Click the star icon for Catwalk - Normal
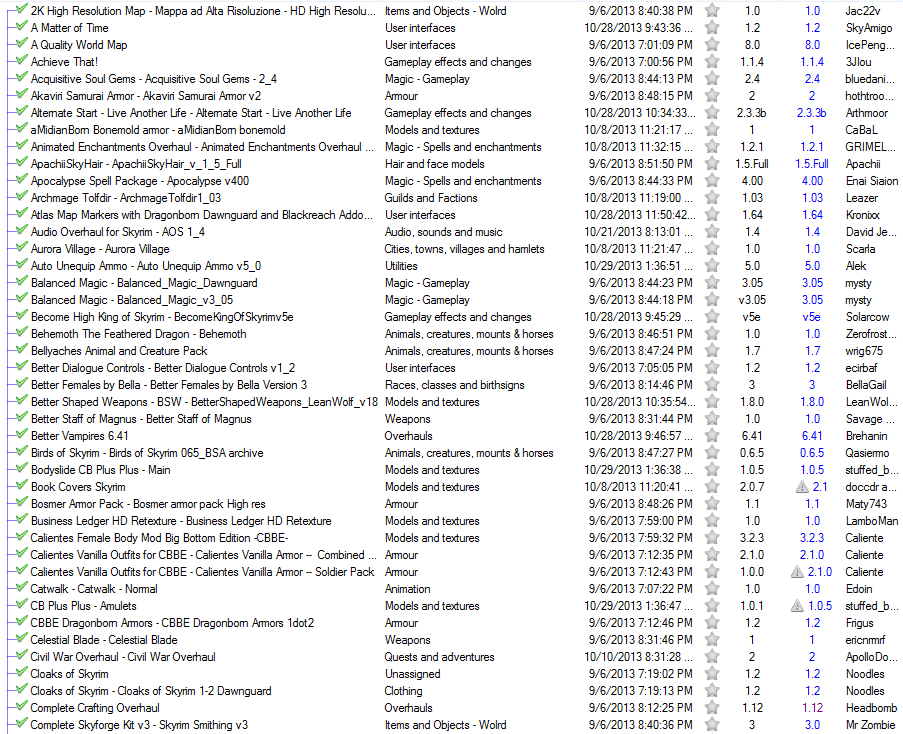The height and width of the screenshot is (734, 903). [x=712, y=588]
